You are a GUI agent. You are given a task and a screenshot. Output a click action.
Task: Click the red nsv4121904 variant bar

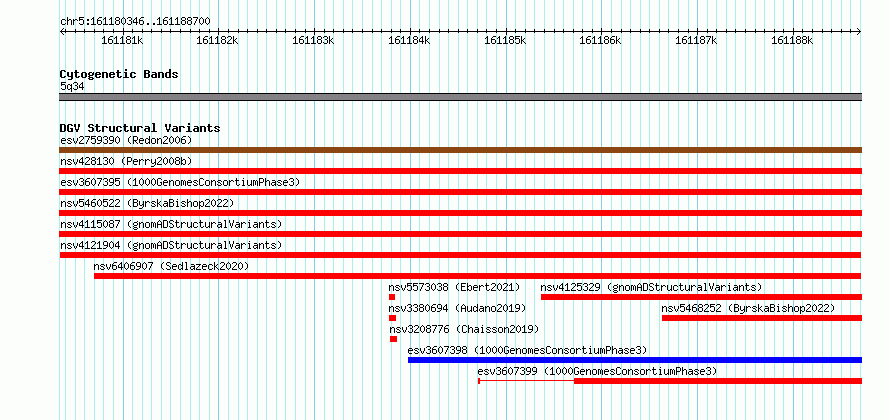point(460,255)
